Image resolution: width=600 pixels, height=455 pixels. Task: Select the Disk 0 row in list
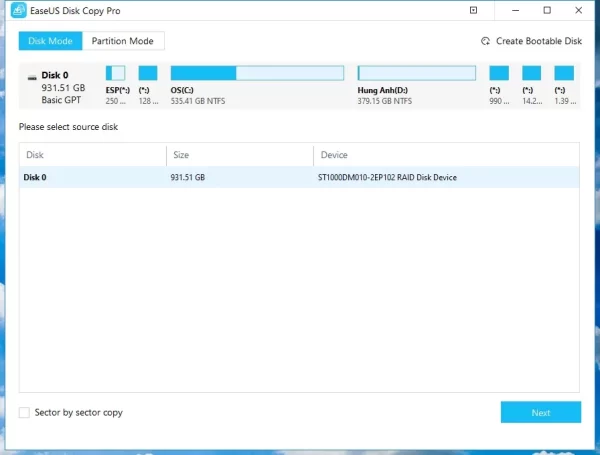[299, 177]
